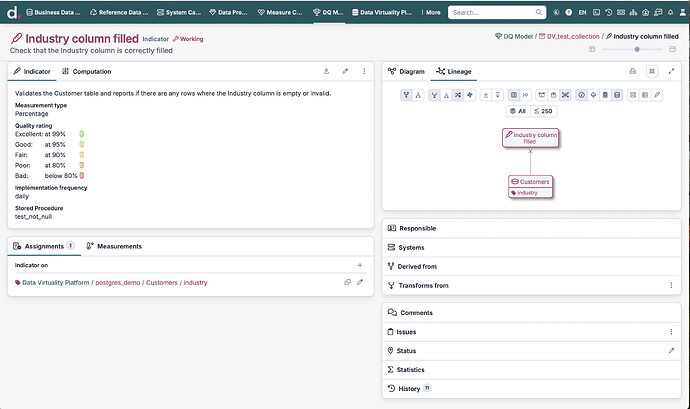Image resolution: width=690 pixels, height=409 pixels.
Task: Open the home logo icon
Action: point(13,12)
